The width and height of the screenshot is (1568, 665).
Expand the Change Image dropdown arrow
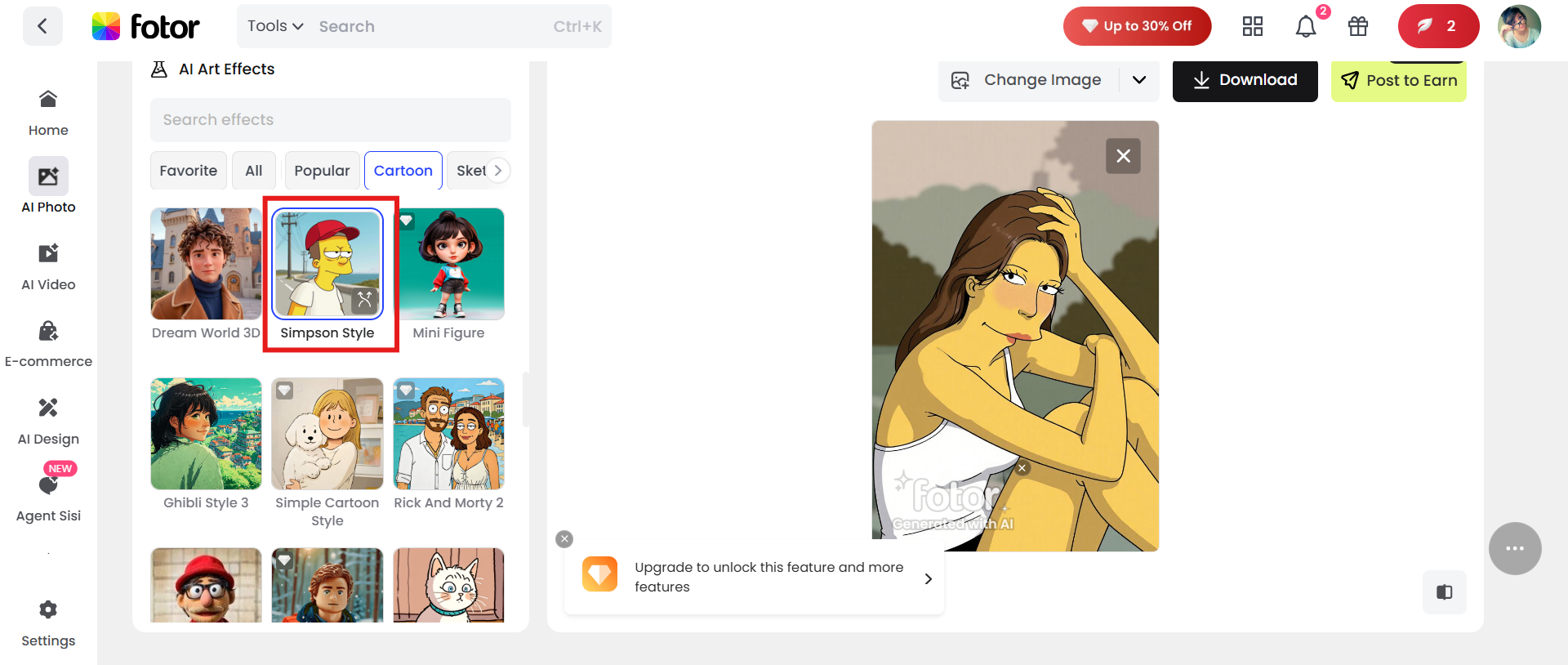tap(1139, 80)
